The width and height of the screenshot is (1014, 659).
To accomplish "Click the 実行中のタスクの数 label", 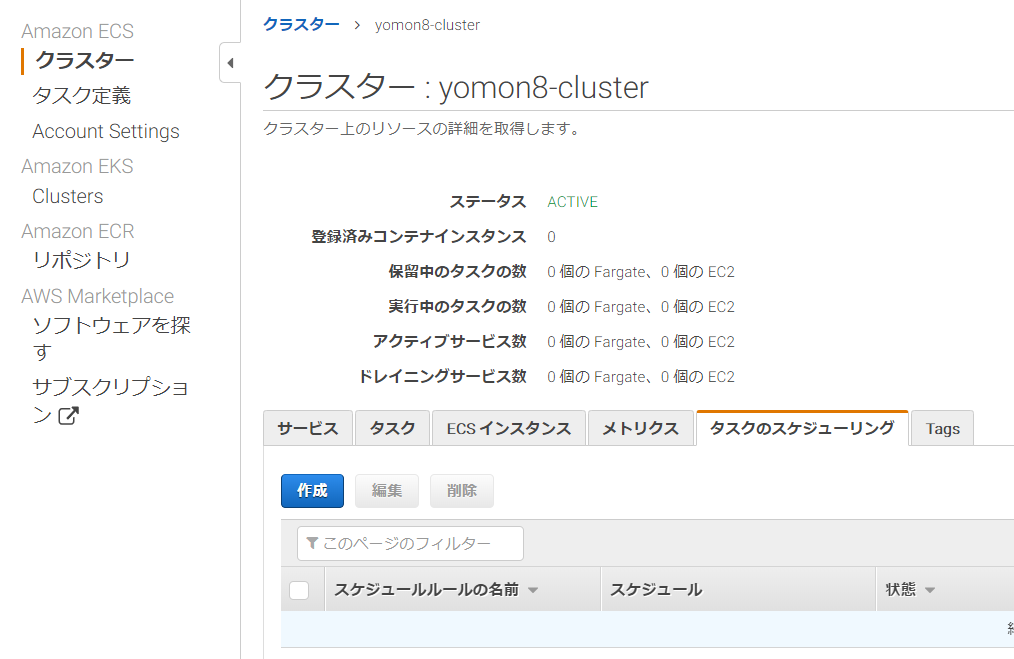I will point(457,307).
